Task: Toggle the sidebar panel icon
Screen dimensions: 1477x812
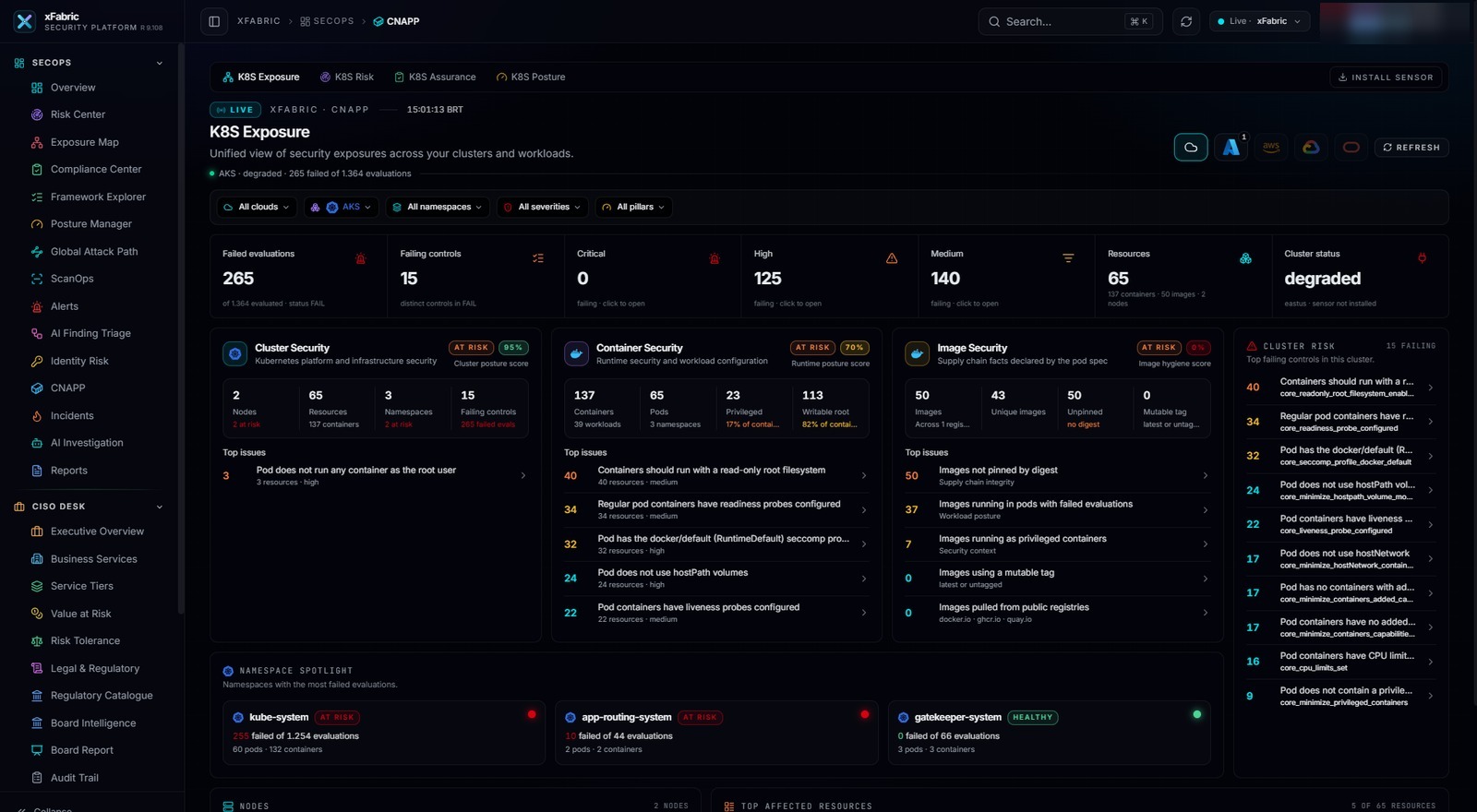Action: [214, 21]
